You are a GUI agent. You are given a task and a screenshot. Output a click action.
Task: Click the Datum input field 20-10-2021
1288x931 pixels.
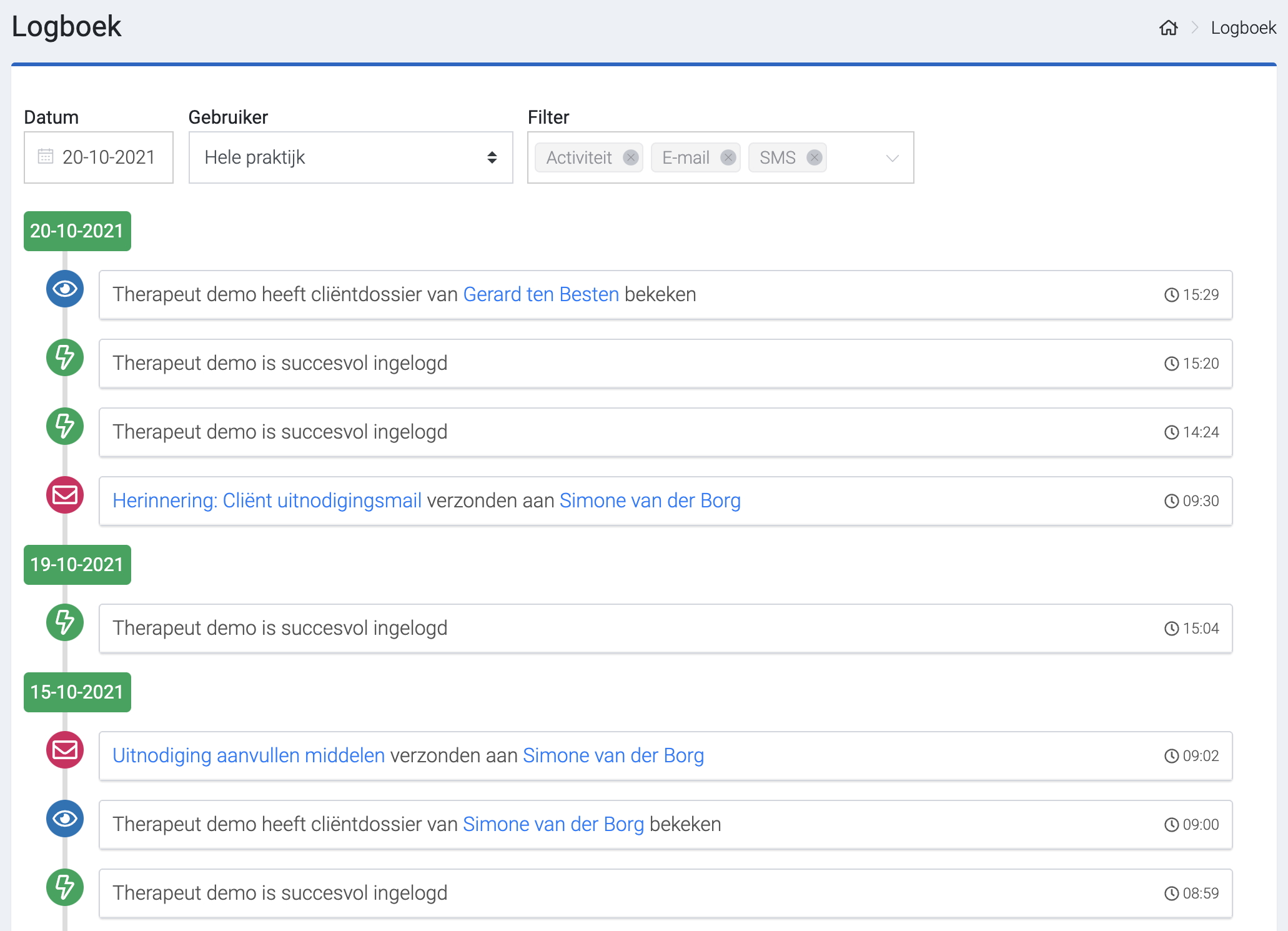tap(109, 157)
